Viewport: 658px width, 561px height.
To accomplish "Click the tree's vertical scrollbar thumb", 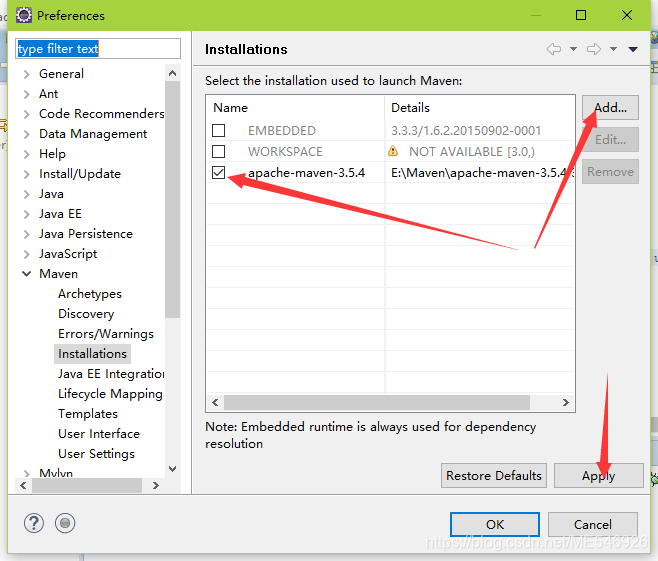I will pyautogui.click(x=172, y=199).
